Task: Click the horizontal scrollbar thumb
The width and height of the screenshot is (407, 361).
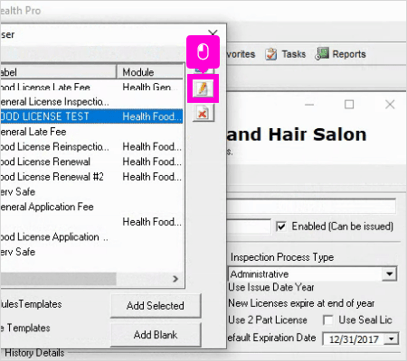Action: [x=58, y=279]
